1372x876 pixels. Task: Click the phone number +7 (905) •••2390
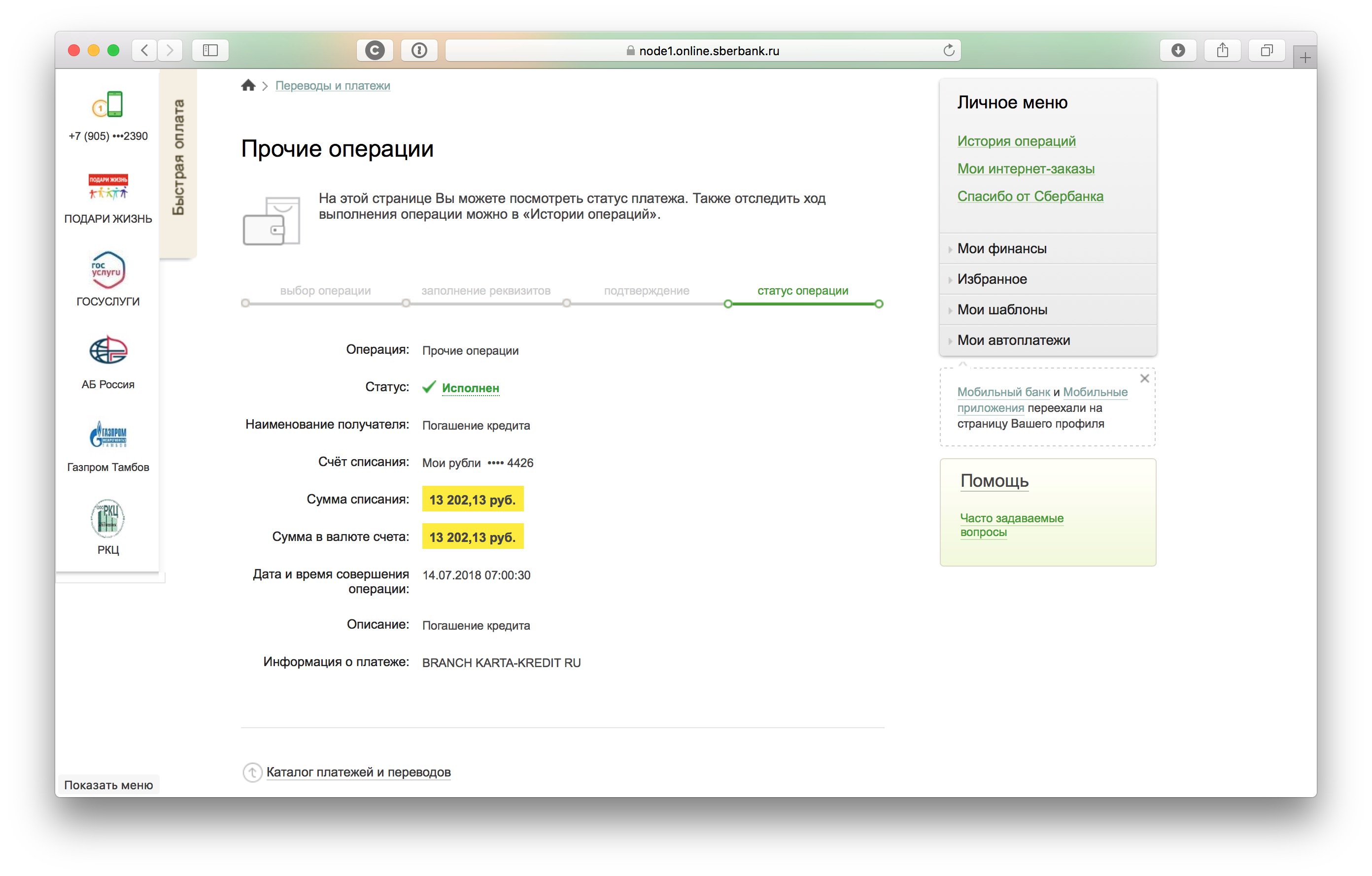click(108, 135)
